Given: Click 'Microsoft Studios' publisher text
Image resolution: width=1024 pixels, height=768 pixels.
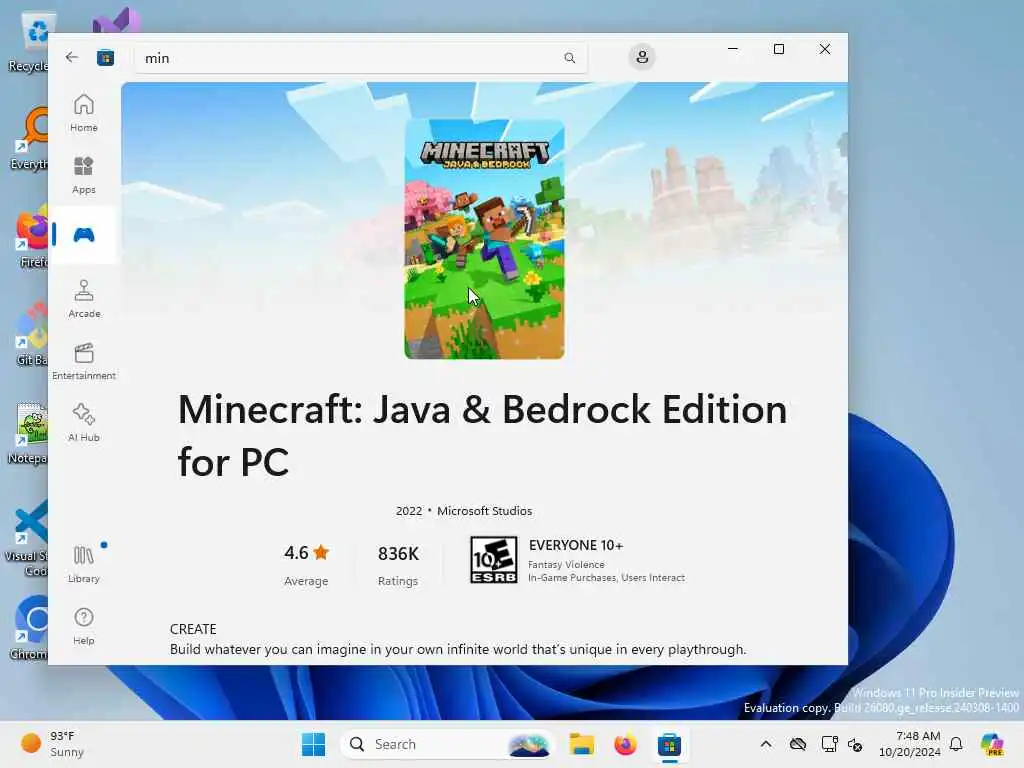Looking at the screenshot, I should point(485,511).
